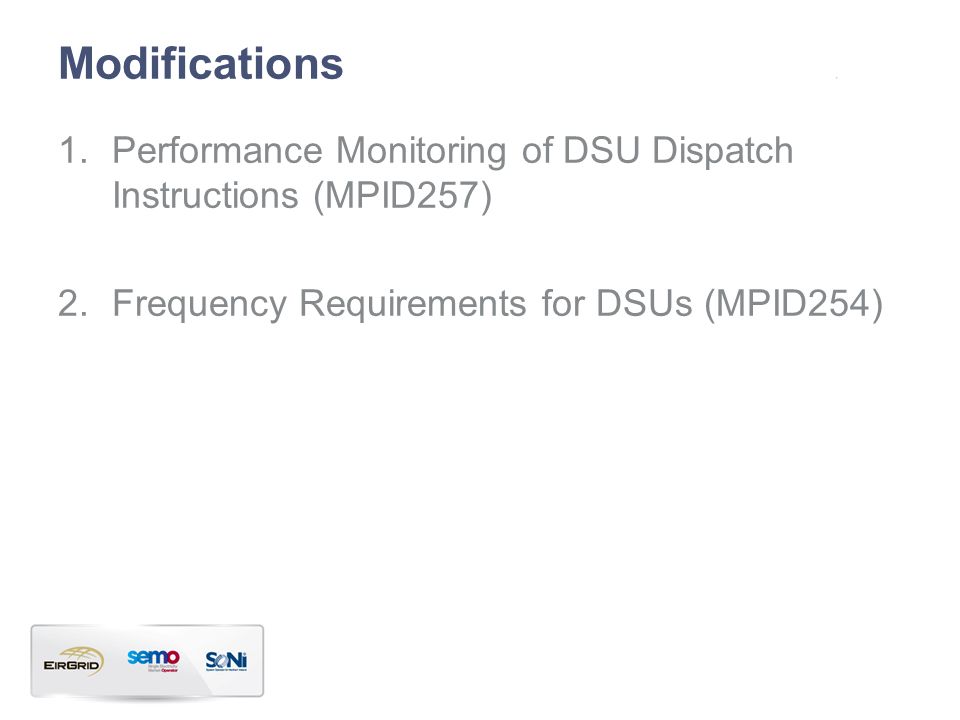Screen dimensions: 960x720
Task: Click the small tagline under SONI logo
Action: click(226, 670)
